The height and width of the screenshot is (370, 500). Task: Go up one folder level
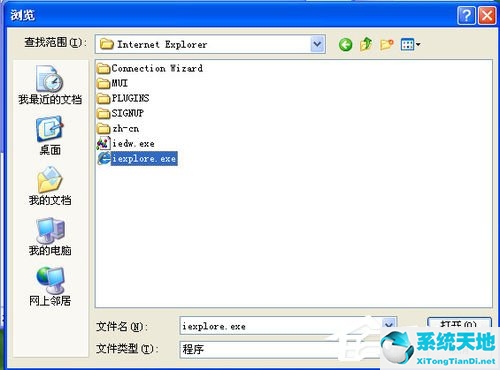click(x=366, y=44)
